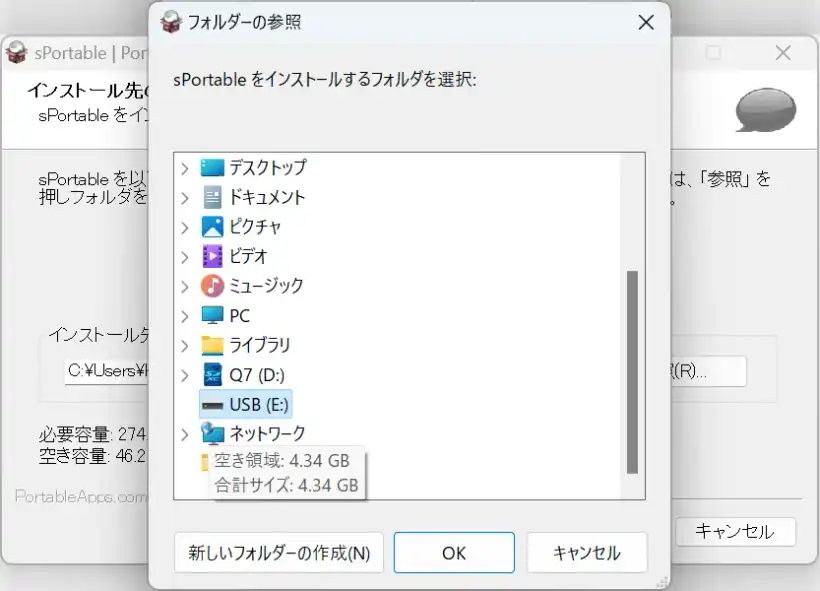Click the 新しいフォルダーの作成(N) button

(x=280, y=552)
